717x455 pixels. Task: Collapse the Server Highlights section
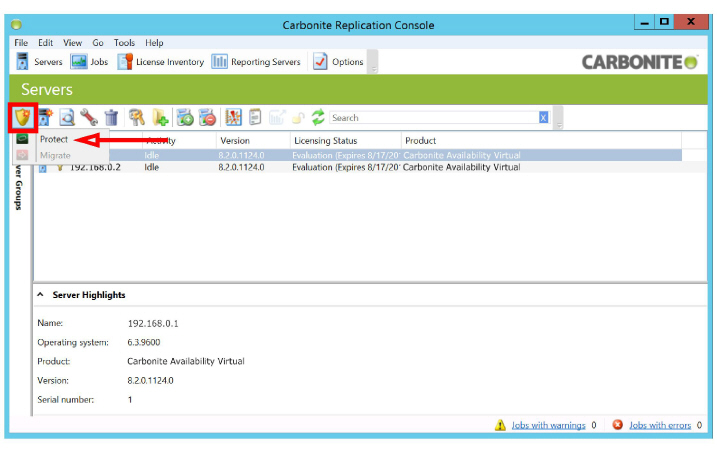click(x=40, y=295)
